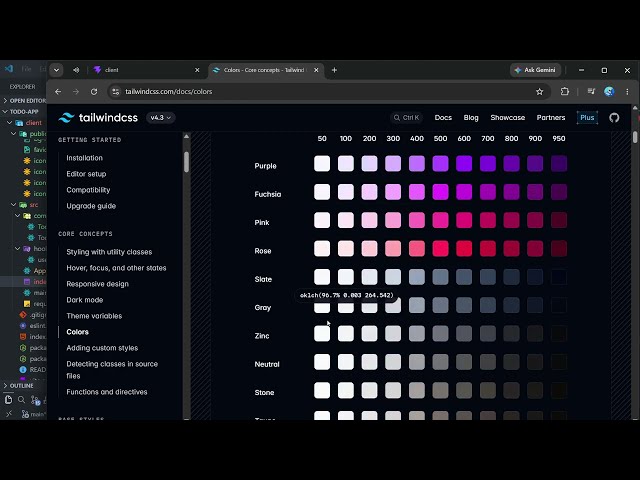640x480 pixels.
Task: Expand OPEN EDITORS section in VS Code
Action: (x=24, y=100)
